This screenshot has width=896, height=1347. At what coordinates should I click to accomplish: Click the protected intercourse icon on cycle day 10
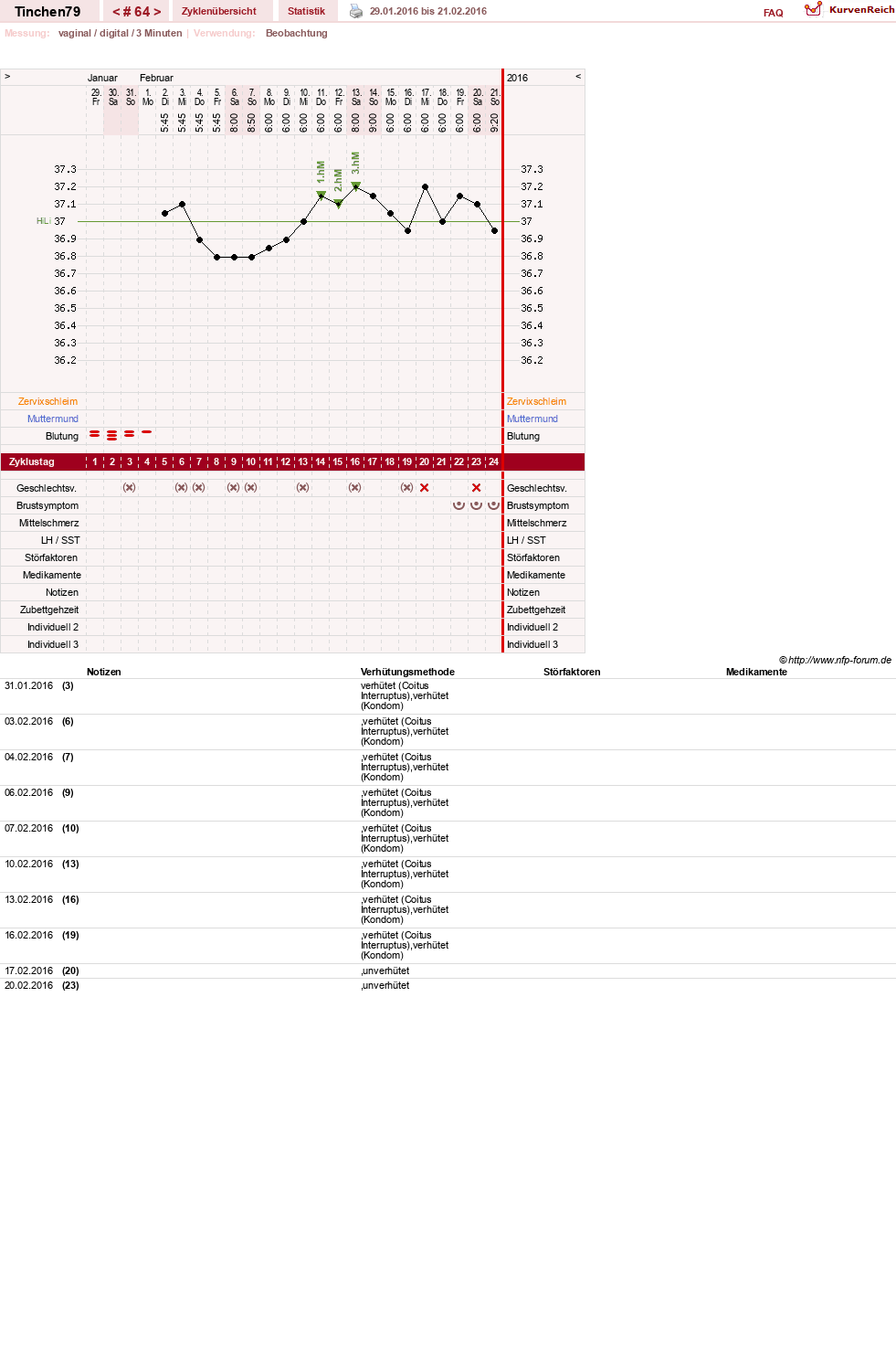(x=251, y=488)
